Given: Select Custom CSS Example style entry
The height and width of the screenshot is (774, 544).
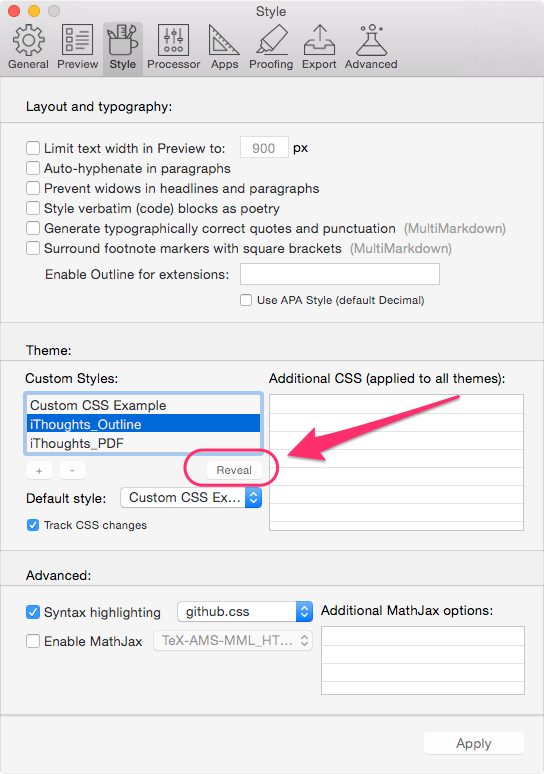Looking at the screenshot, I should point(143,405).
